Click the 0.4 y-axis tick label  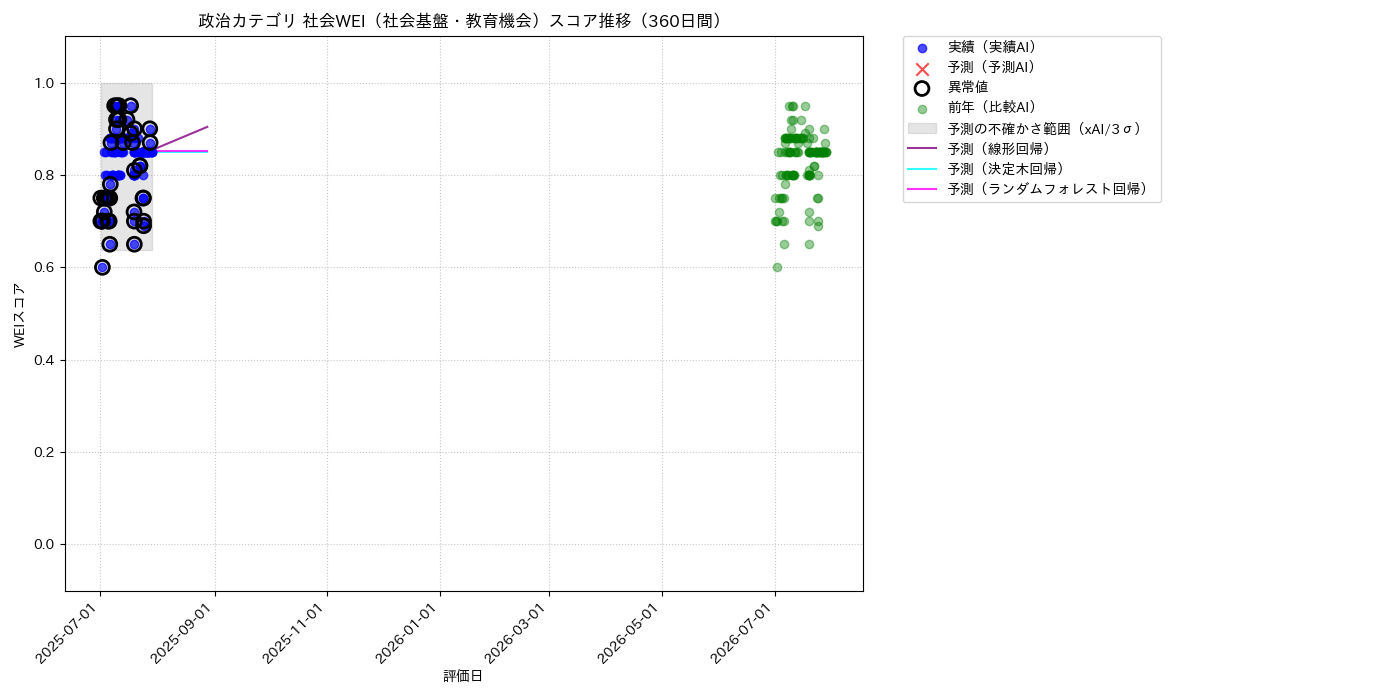coord(44,360)
